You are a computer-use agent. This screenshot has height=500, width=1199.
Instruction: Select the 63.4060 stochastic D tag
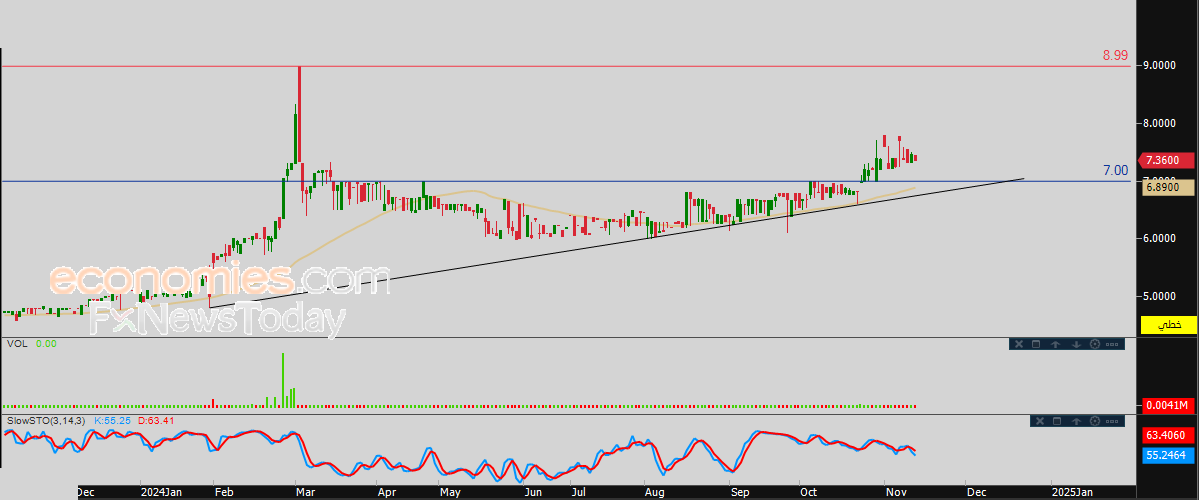coord(1168,436)
